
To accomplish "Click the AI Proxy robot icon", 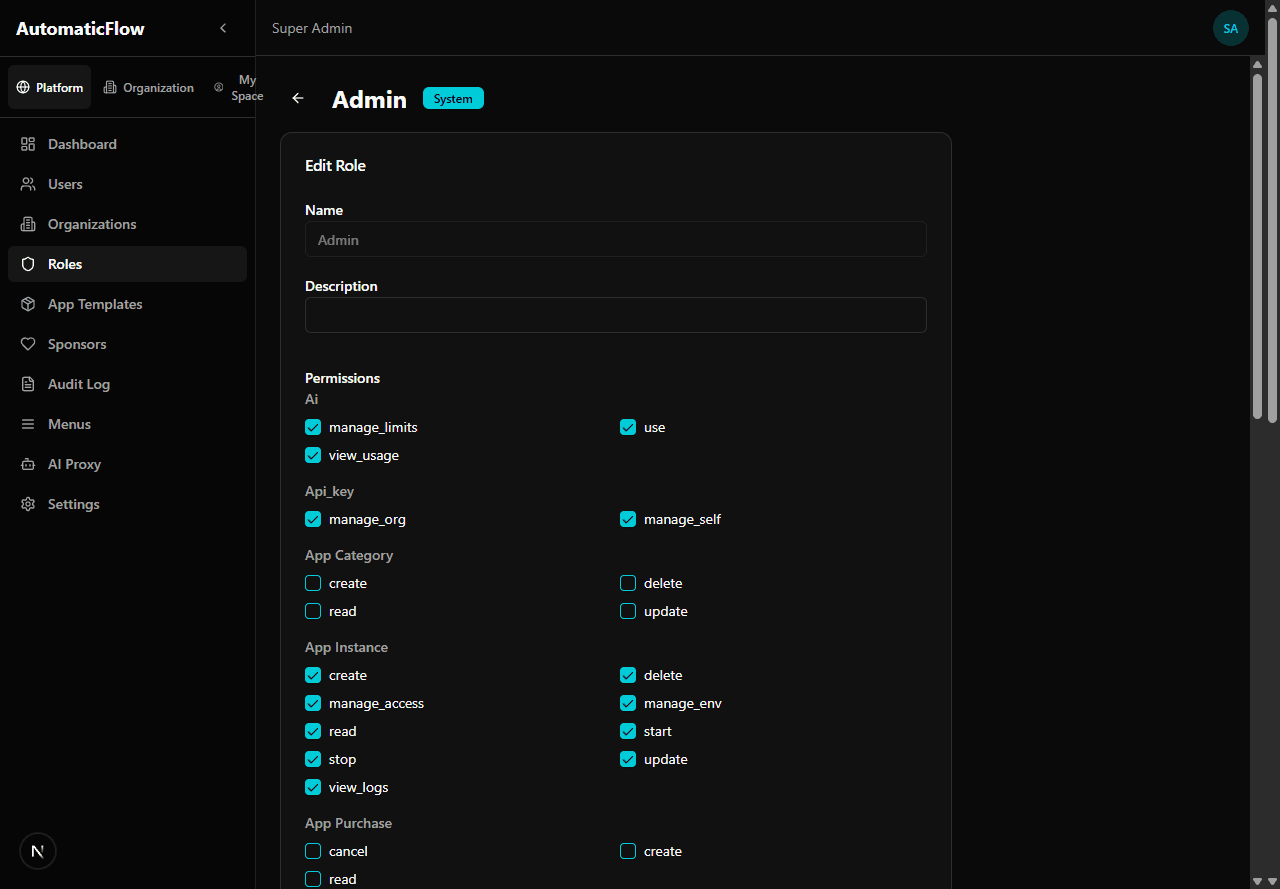I will pos(28,464).
